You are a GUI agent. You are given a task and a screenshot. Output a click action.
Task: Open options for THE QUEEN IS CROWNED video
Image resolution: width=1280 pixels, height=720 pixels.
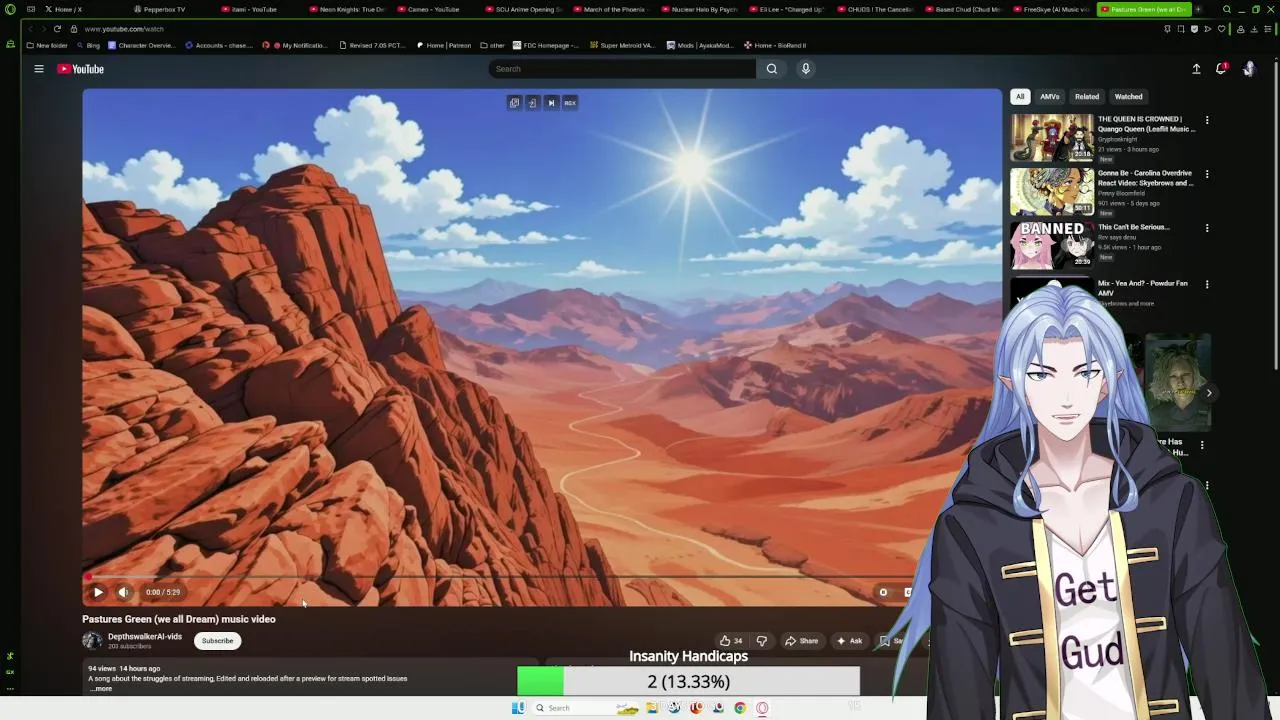[1207, 120]
